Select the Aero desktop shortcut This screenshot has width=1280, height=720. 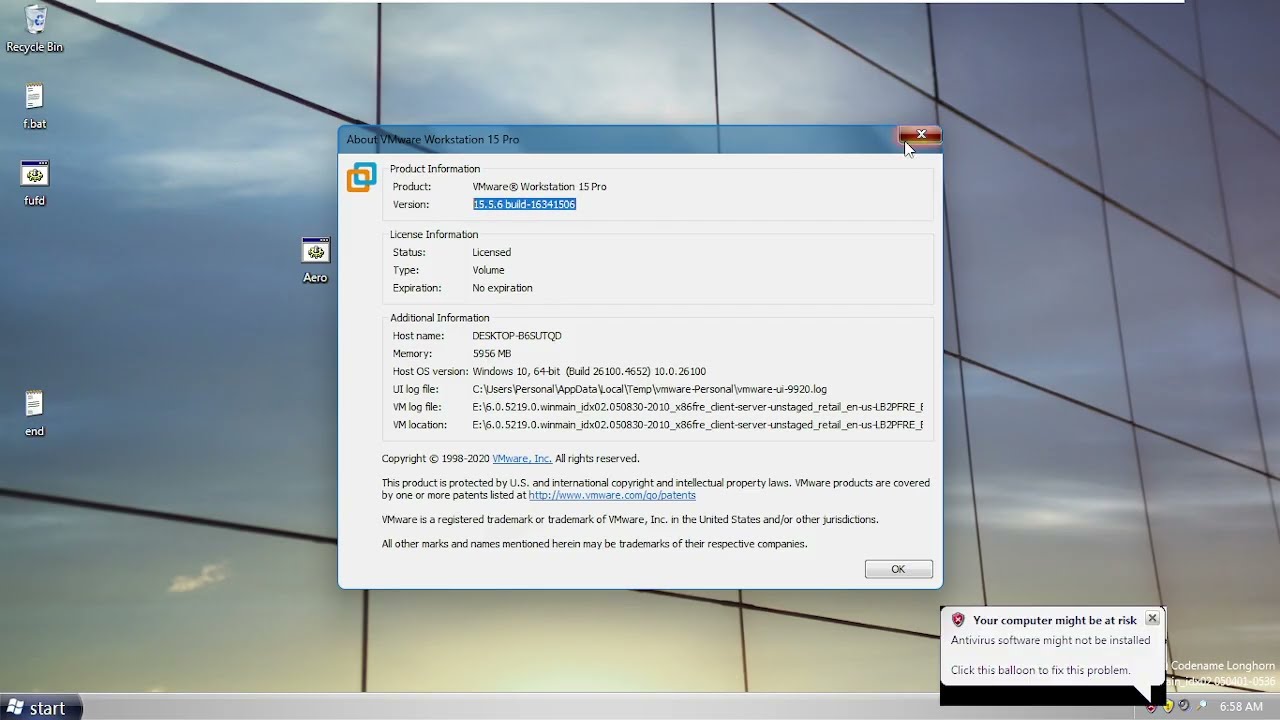[315, 260]
